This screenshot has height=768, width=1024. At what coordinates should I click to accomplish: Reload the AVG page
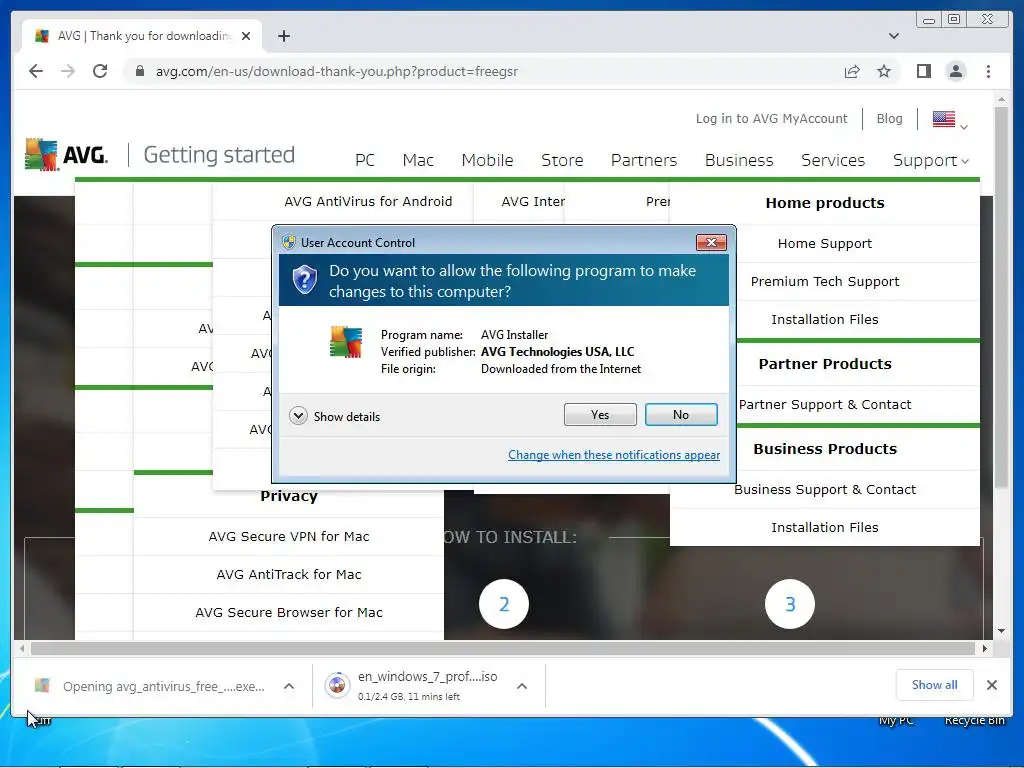tap(100, 71)
